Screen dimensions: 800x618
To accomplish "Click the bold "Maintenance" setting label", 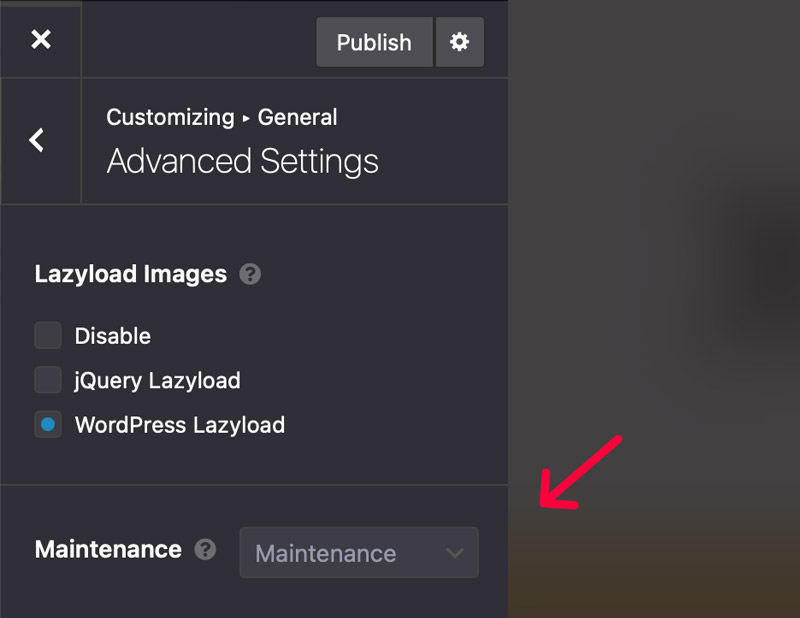I will click(x=108, y=549).
